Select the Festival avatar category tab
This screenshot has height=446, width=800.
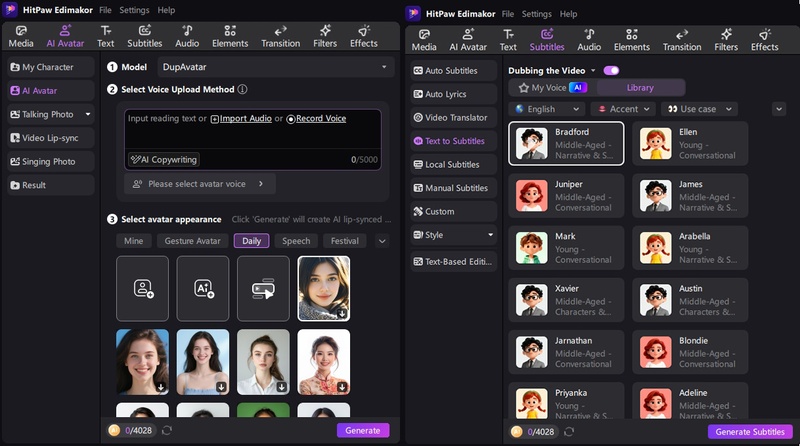coord(344,241)
